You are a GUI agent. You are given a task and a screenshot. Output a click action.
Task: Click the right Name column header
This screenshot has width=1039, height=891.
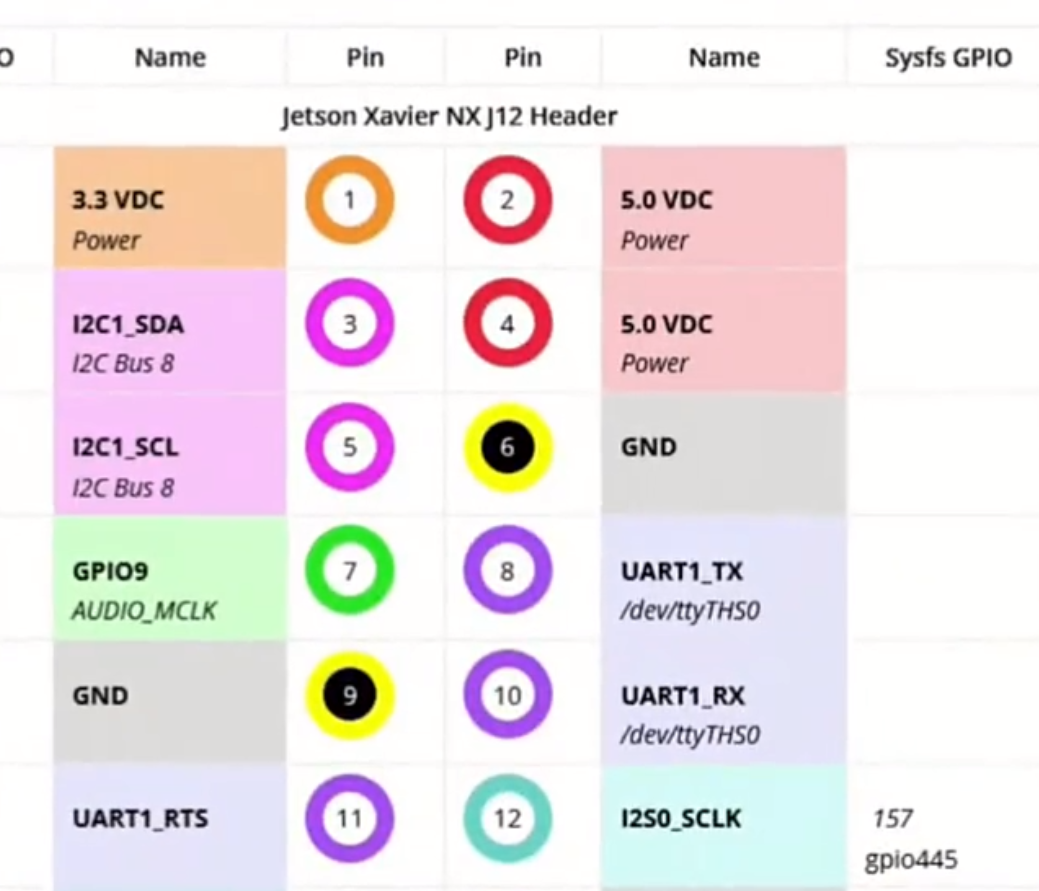click(724, 58)
